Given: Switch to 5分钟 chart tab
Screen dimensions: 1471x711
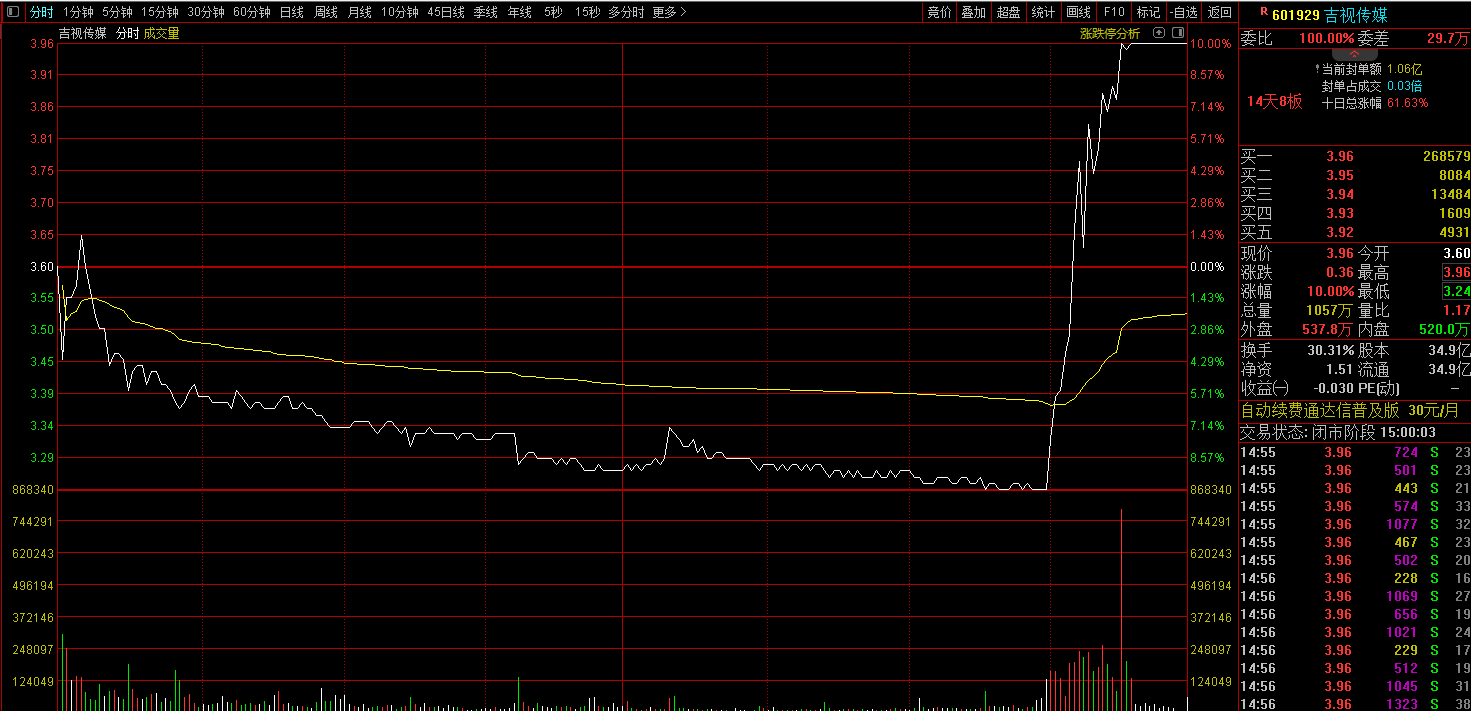Looking at the screenshot, I should coord(117,12).
